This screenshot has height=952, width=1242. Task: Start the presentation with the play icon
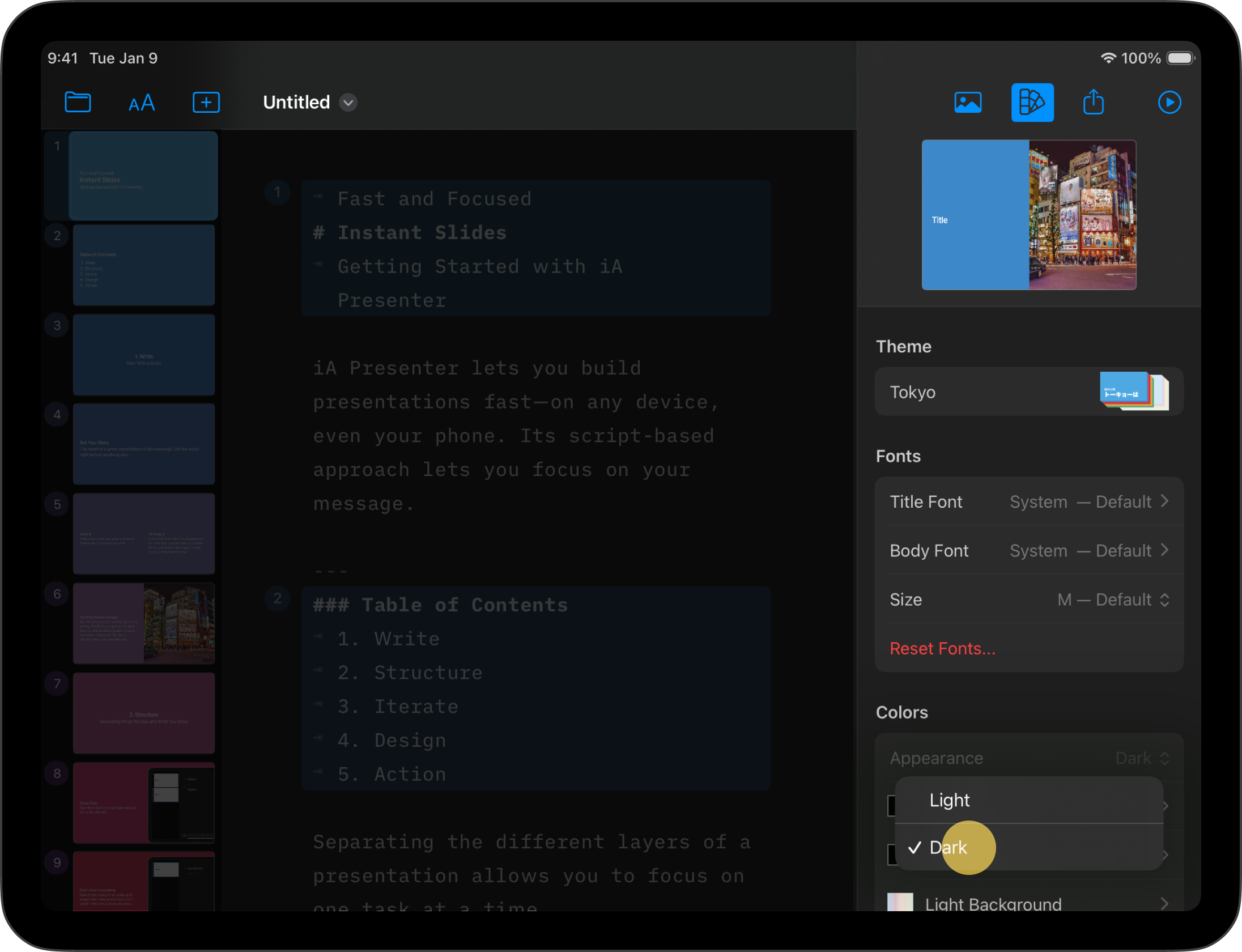(1169, 102)
